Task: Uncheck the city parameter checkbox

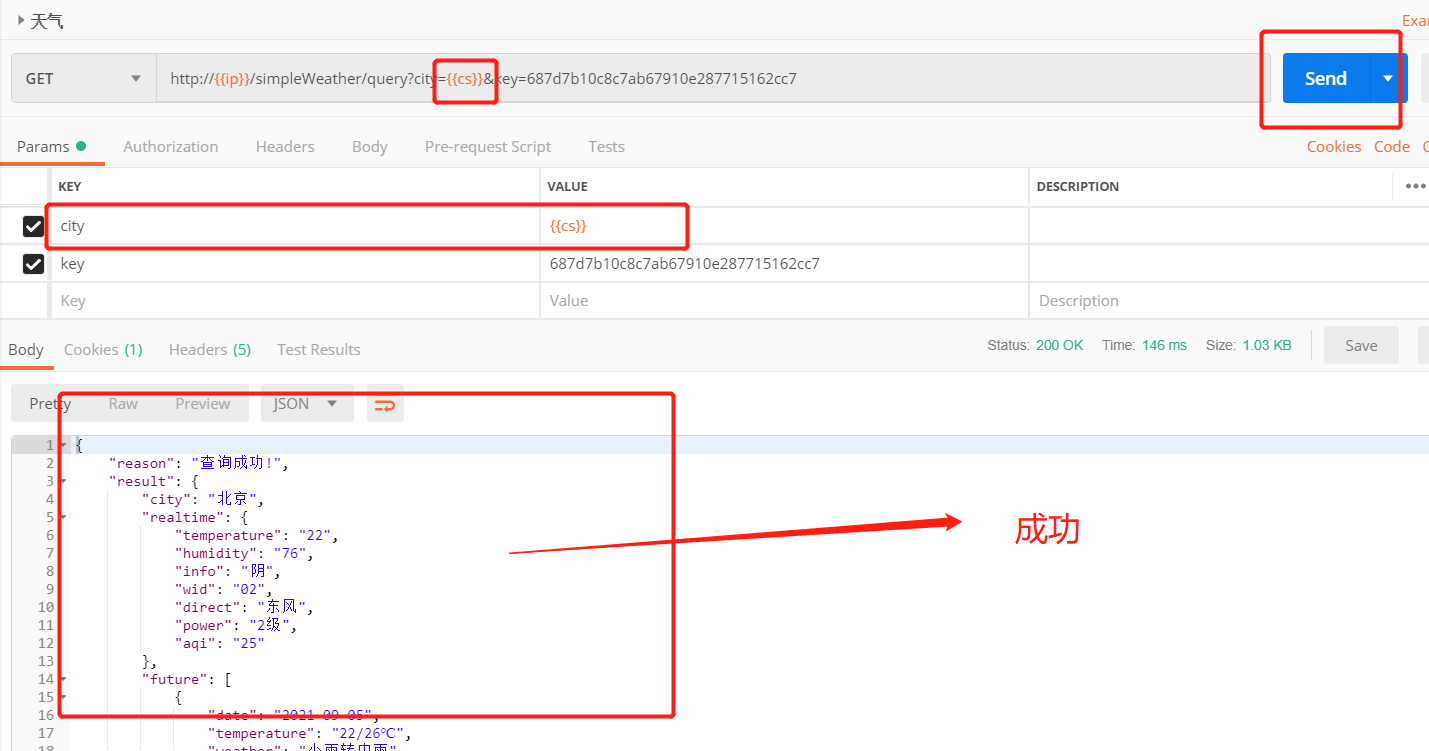Action: [x=33, y=225]
